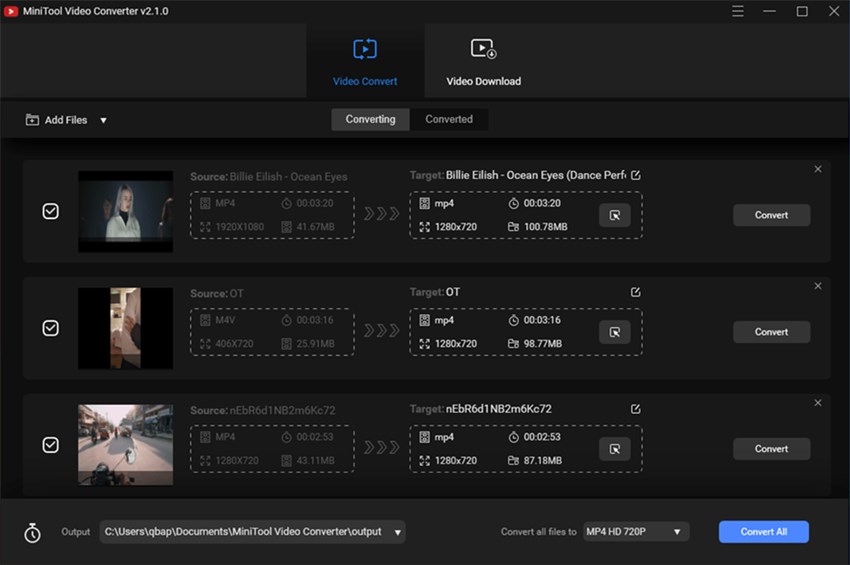Convert the nEbR6d1NB2m6Kc72 video
Viewport: 850px width, 565px height.
(771, 449)
